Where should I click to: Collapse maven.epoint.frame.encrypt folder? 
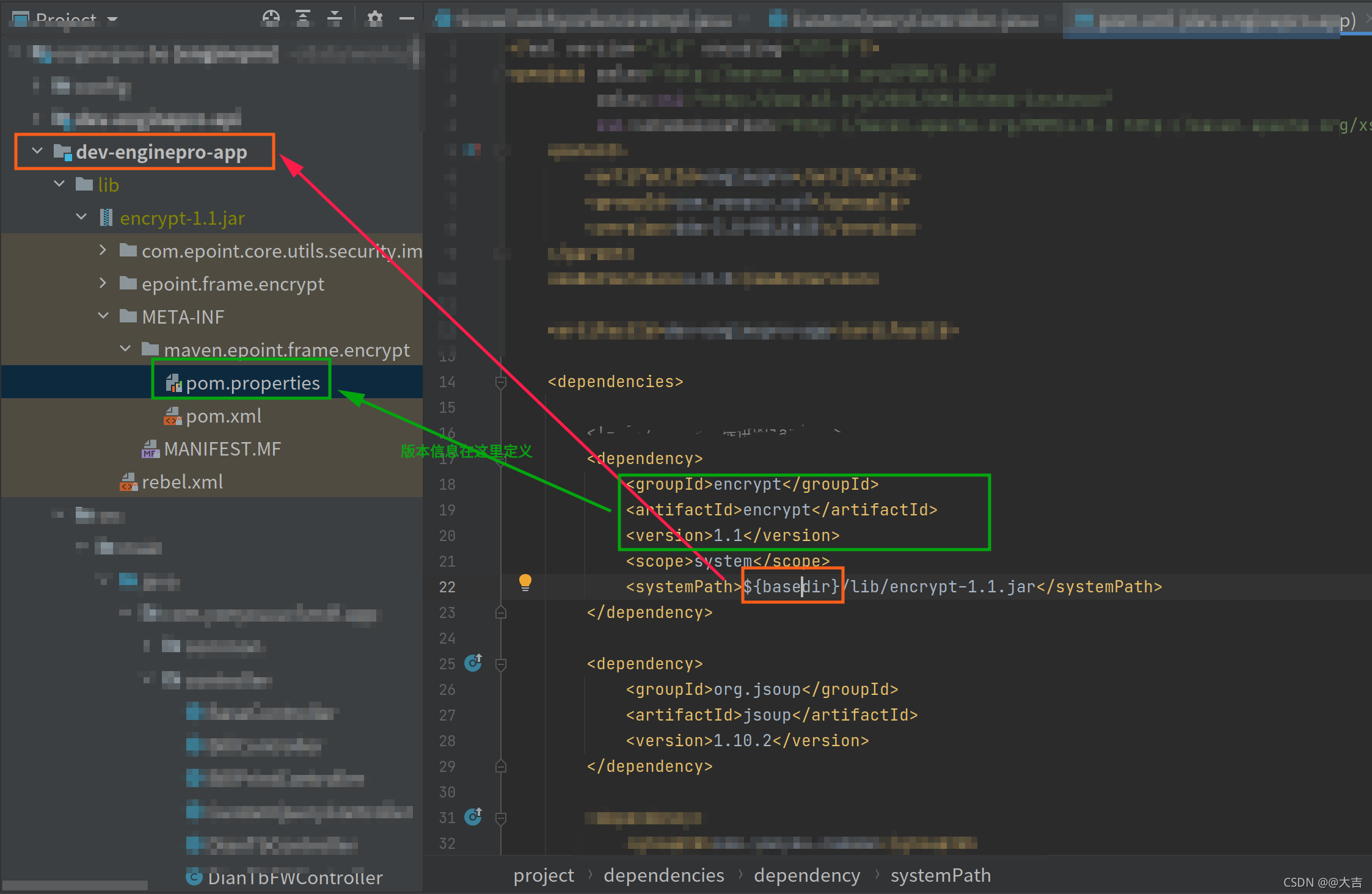[x=125, y=349]
